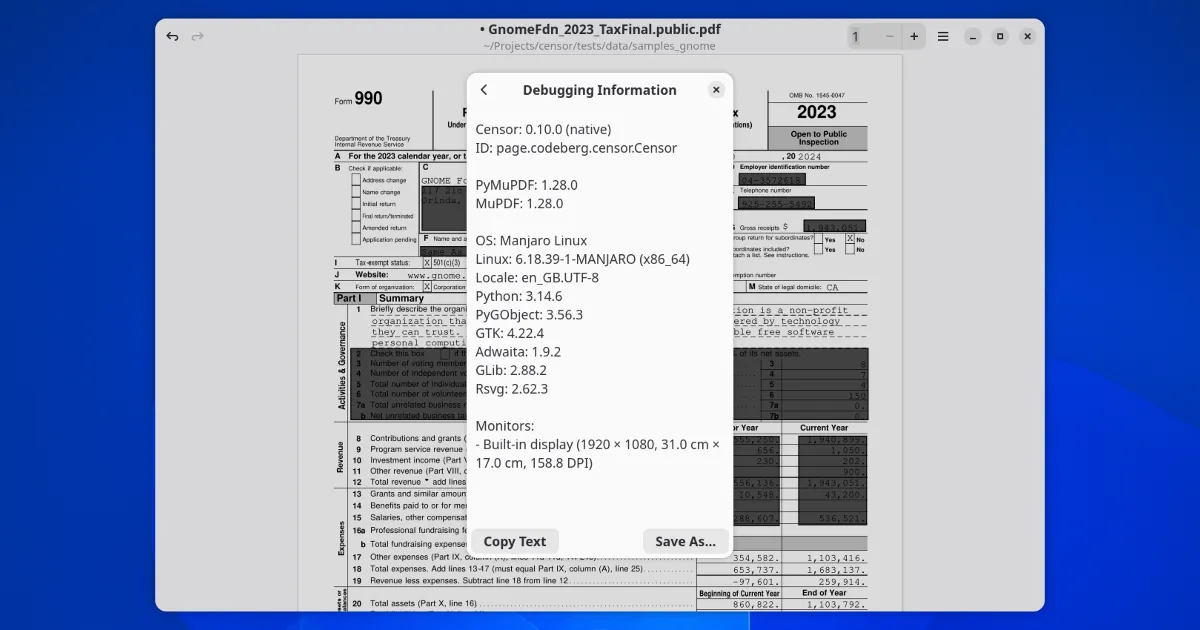The width and height of the screenshot is (1200, 630).
Task: Click the line 'Censor: 0.10.0 (native)'
Action: (543, 129)
